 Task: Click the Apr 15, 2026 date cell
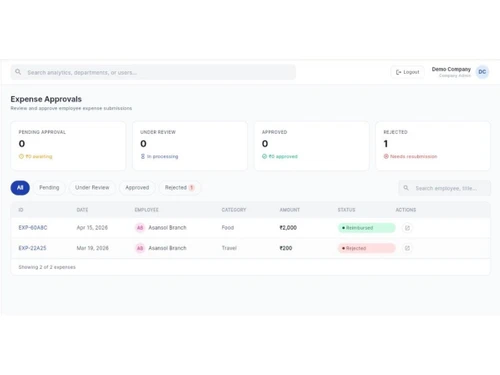pos(92,228)
